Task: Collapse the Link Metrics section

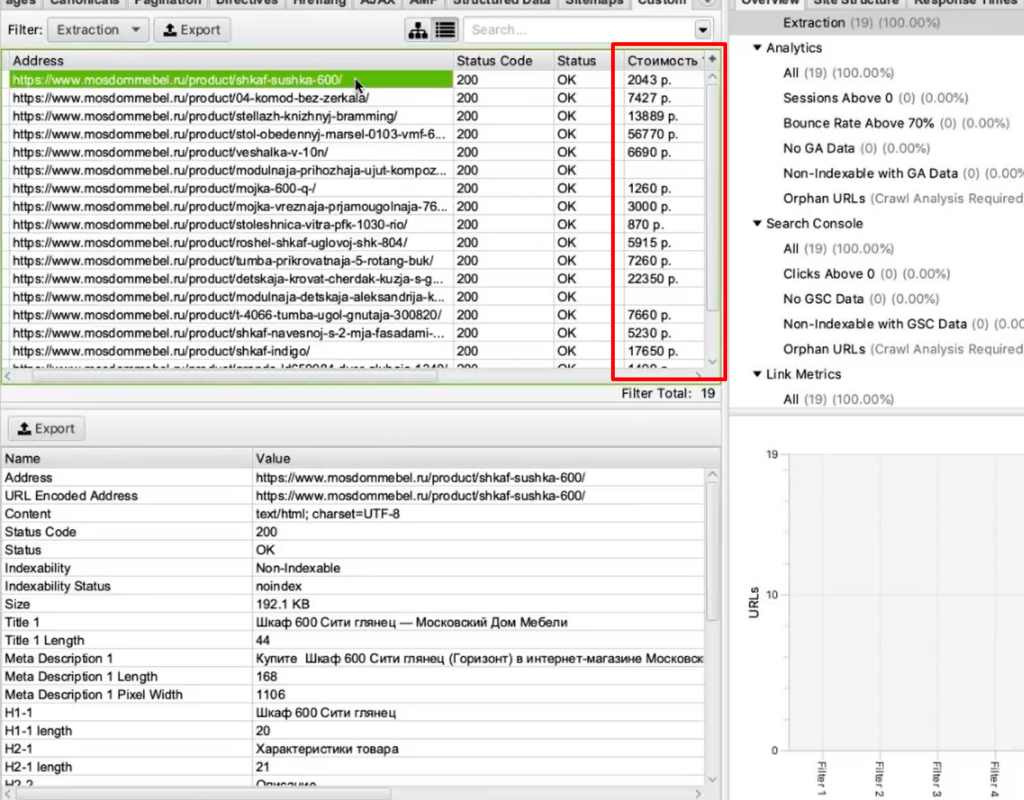Action: [x=758, y=375]
